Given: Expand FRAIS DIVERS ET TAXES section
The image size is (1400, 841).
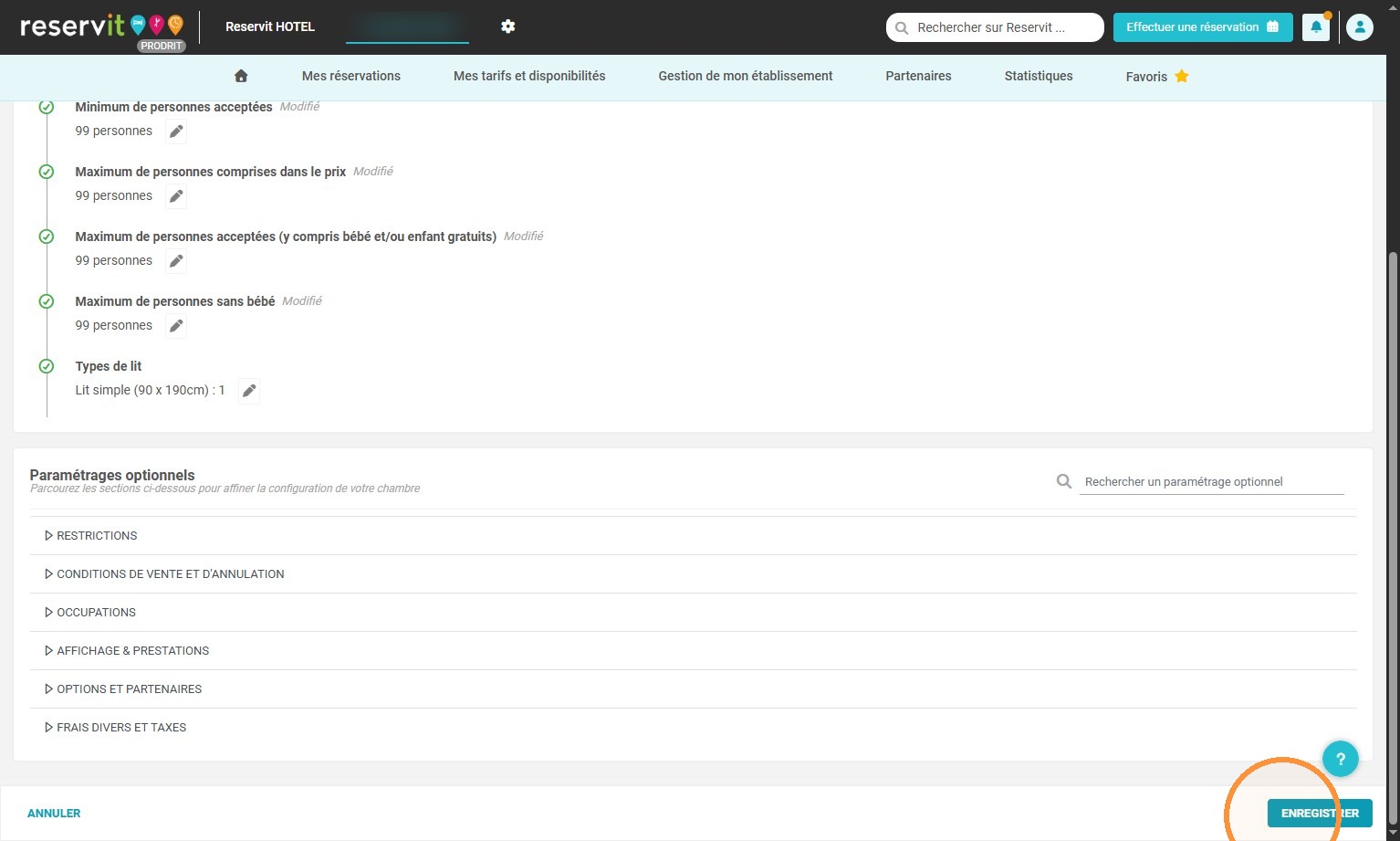Looking at the screenshot, I should point(694,728).
